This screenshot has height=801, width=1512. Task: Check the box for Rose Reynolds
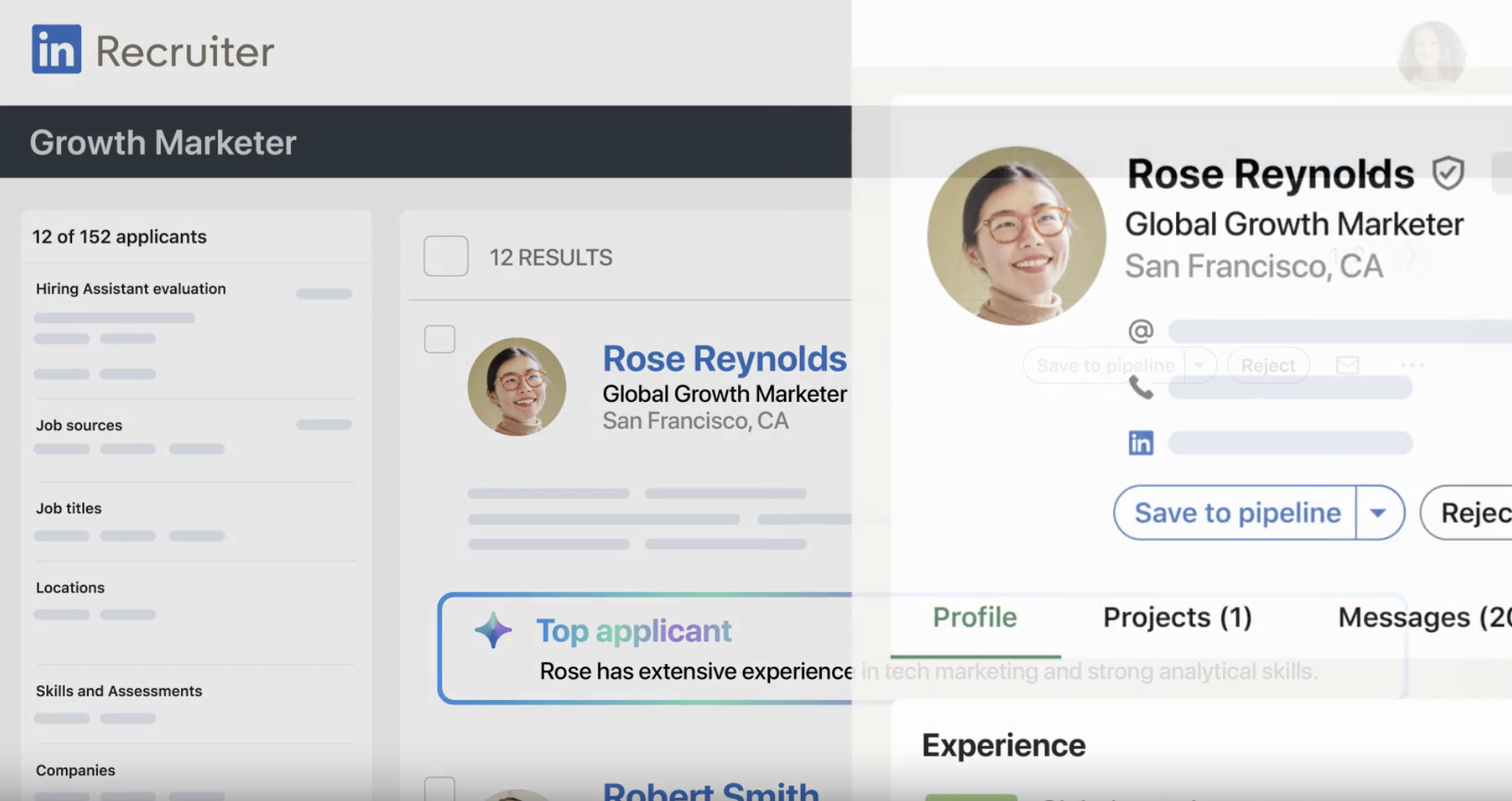point(439,339)
